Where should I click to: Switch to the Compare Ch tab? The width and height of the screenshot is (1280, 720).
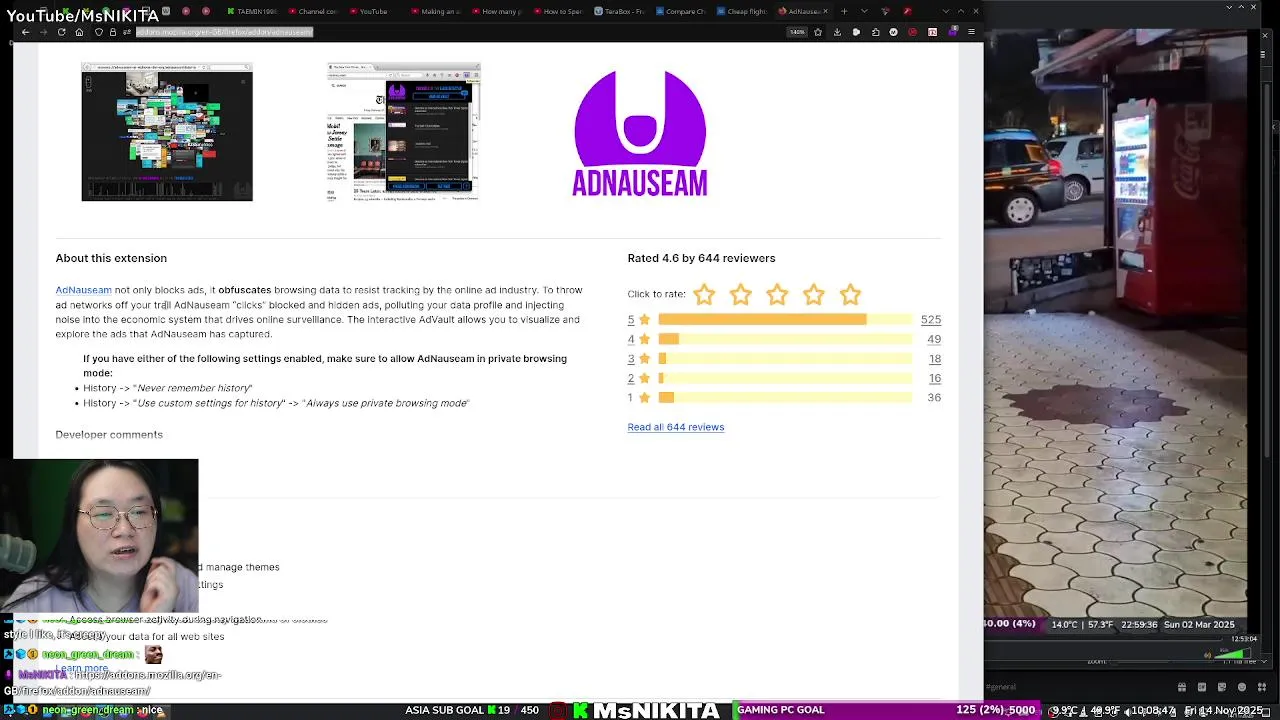680,11
